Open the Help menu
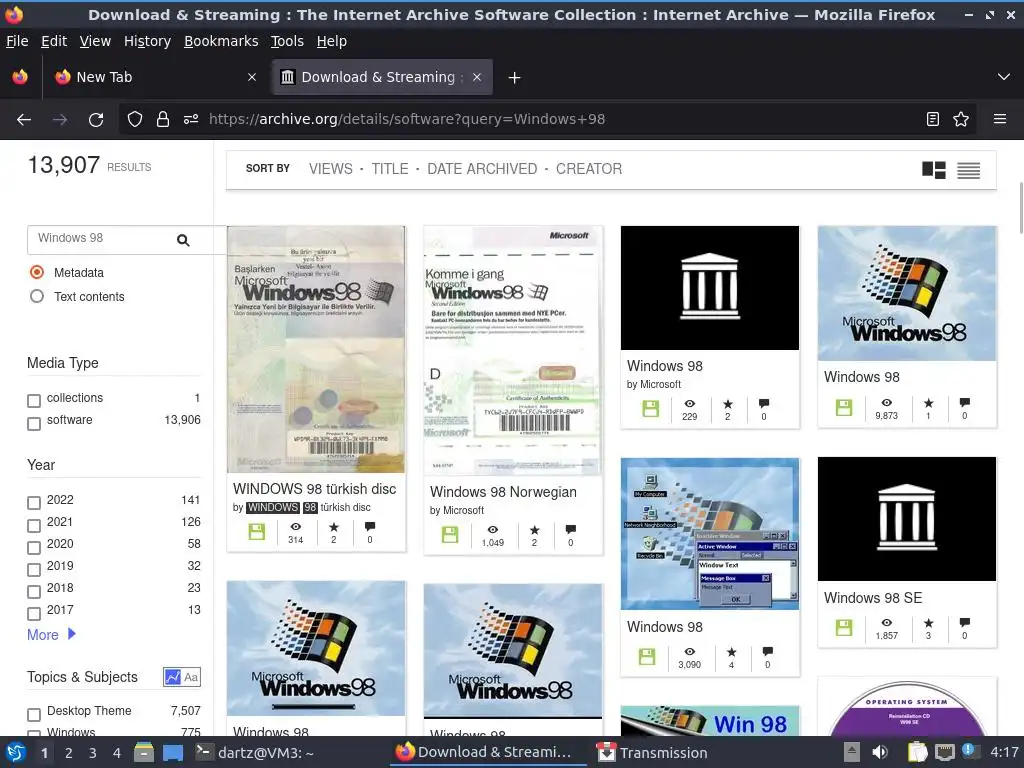The width and height of the screenshot is (1024, 768). pos(332,41)
